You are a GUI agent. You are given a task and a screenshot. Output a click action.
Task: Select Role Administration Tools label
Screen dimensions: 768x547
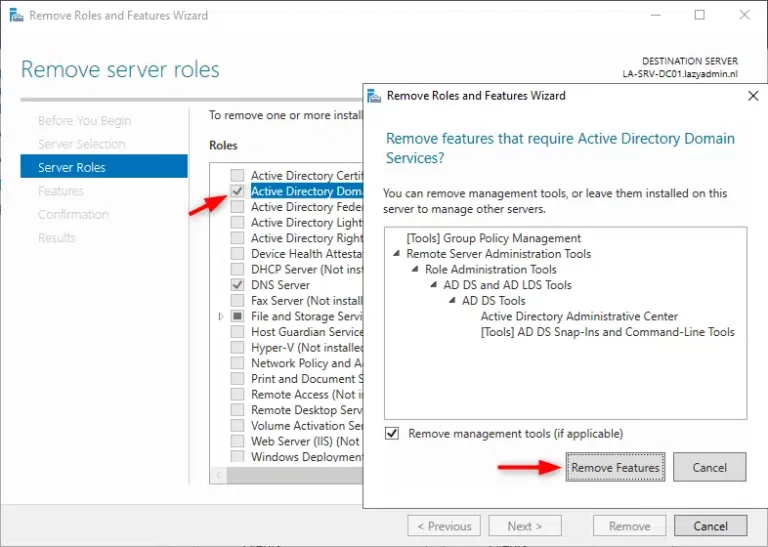click(491, 269)
